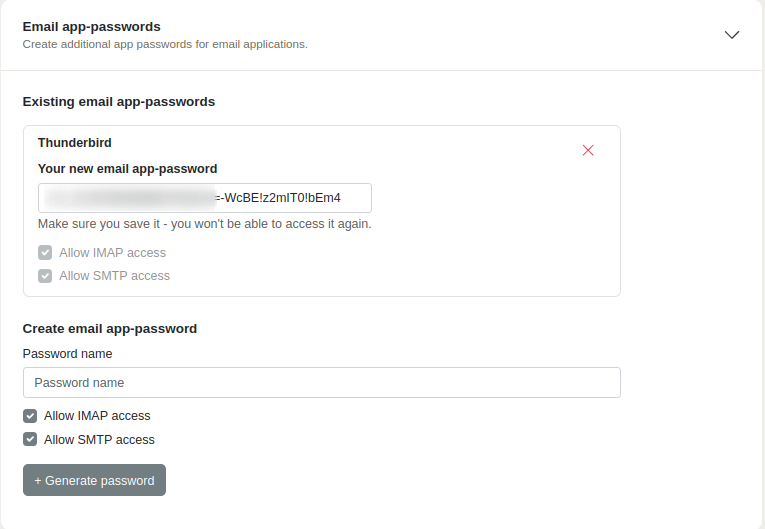The width and height of the screenshot is (765, 529).
Task: Click the "Create additional app passwords" subtitle text
Action: click(165, 44)
